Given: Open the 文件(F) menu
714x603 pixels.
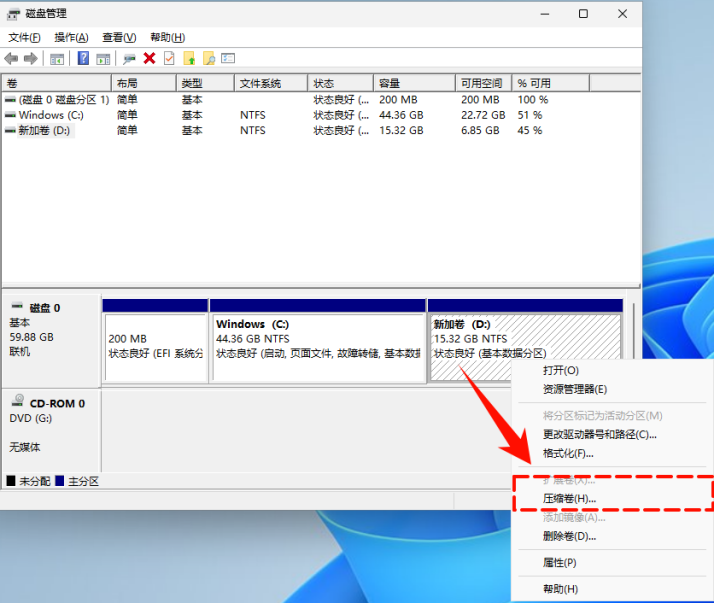Looking at the screenshot, I should point(24,37).
